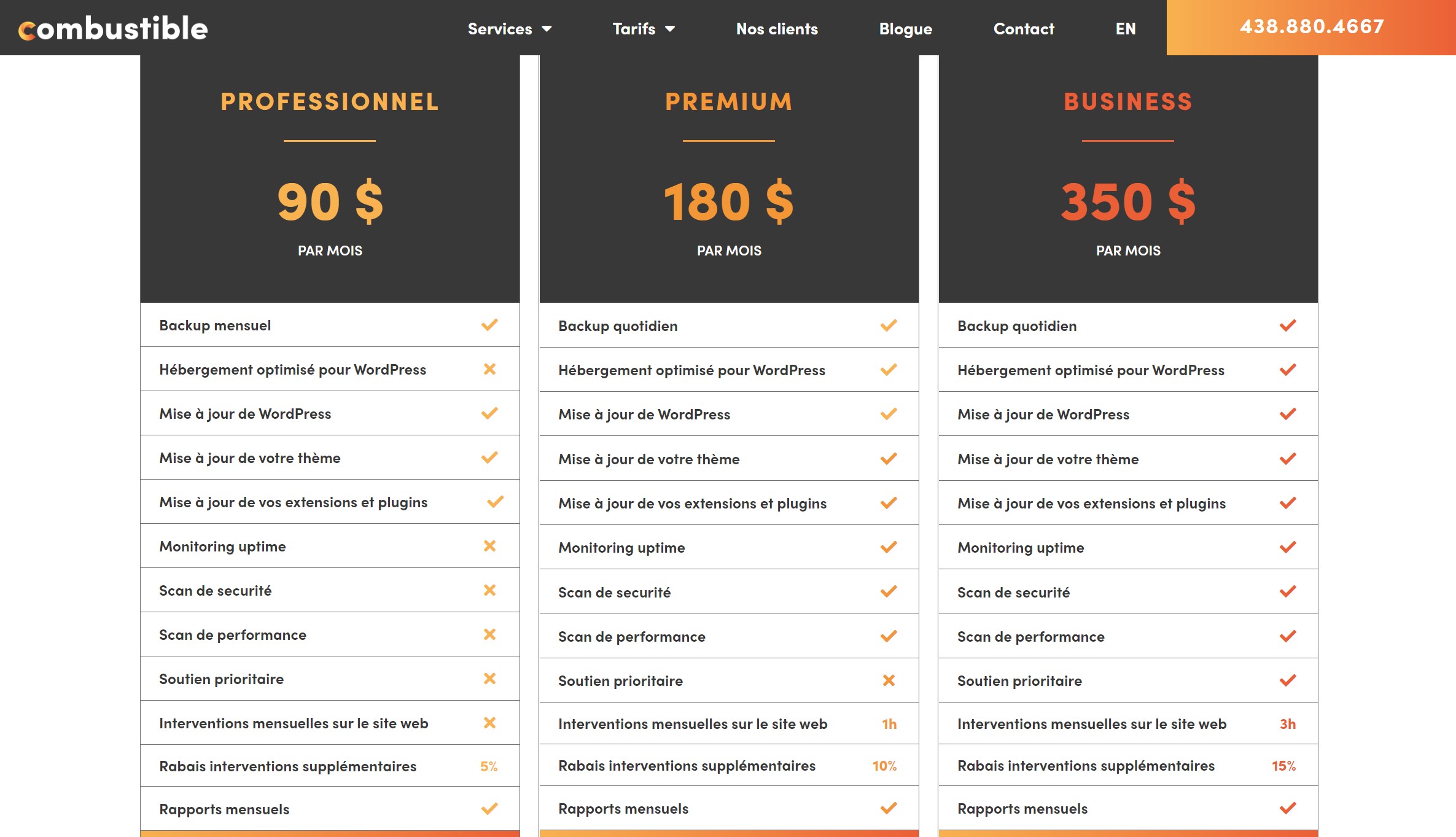Click the X icon for Professionnel Hébergement optimisé
This screenshot has width=1456, height=837.
coord(489,369)
